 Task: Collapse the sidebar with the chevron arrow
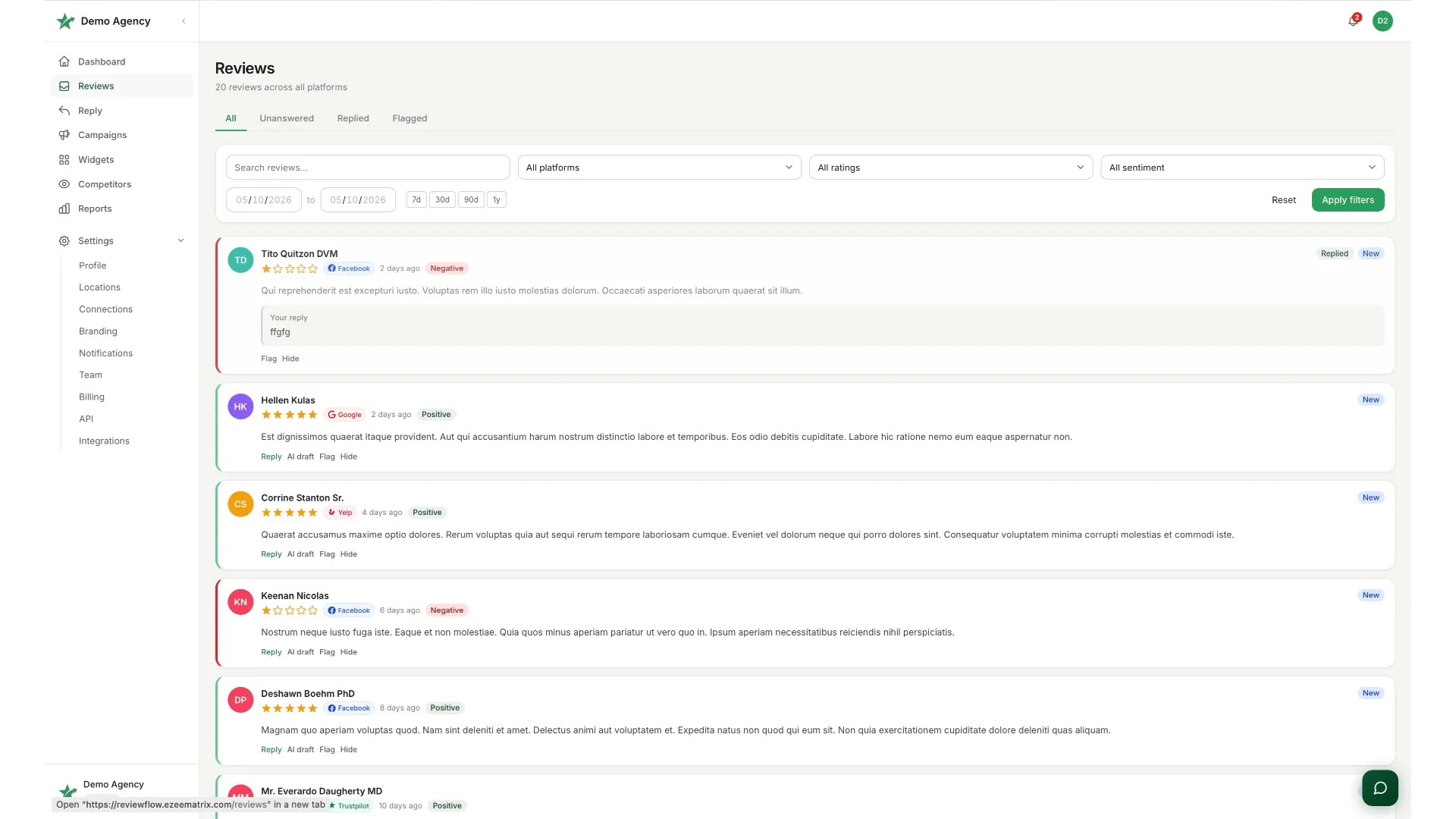(x=184, y=21)
